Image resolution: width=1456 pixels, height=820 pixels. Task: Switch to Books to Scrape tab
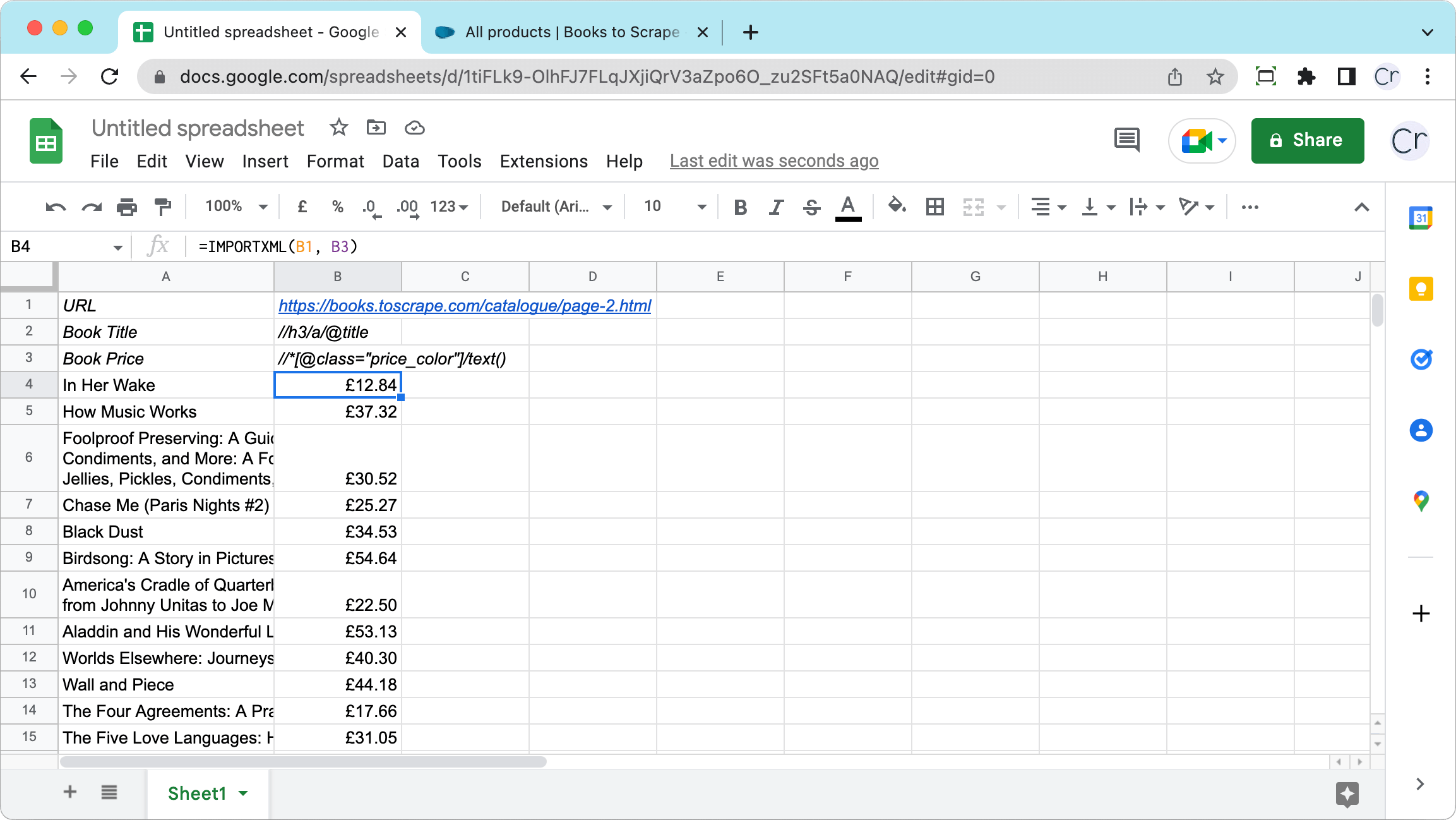(571, 32)
